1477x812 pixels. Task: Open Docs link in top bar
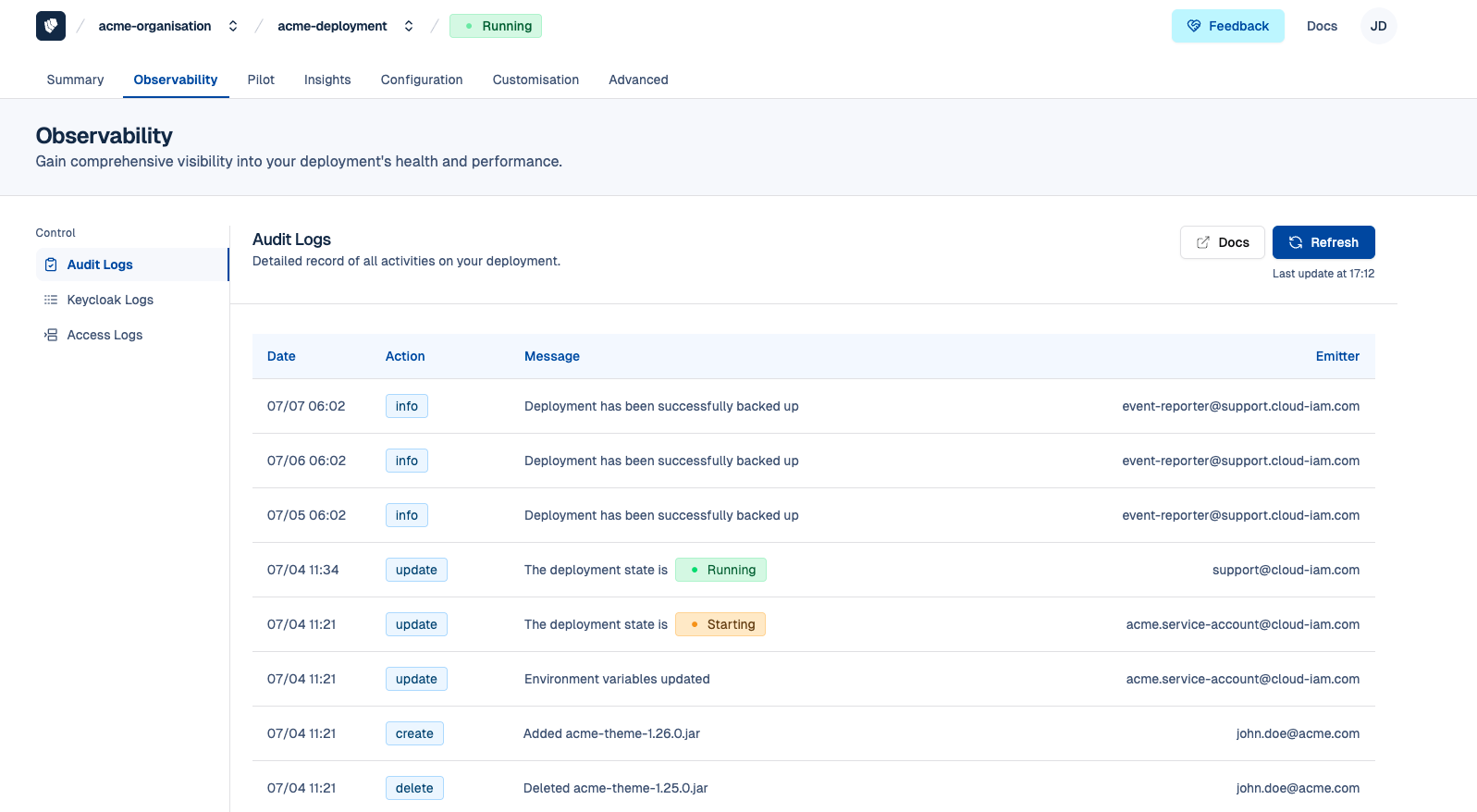click(x=1322, y=26)
